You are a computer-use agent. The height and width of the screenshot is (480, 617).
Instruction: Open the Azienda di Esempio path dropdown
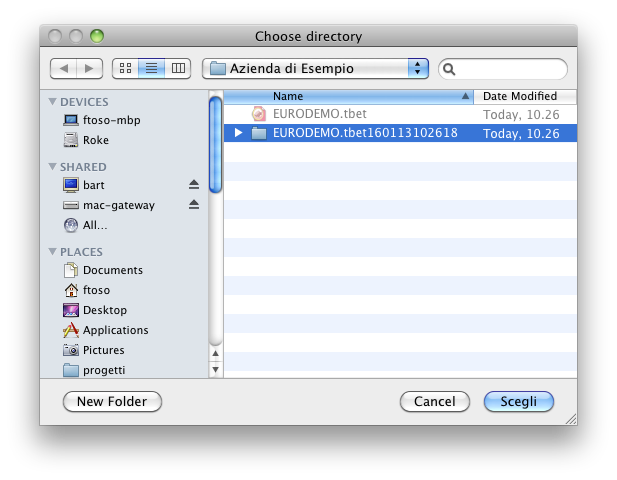pos(315,69)
